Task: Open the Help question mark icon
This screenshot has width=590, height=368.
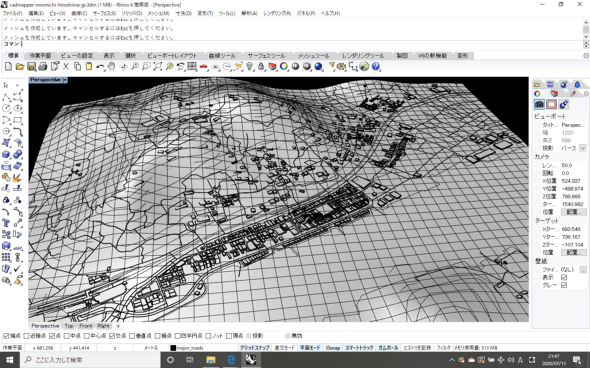Action: pyautogui.click(x=376, y=67)
